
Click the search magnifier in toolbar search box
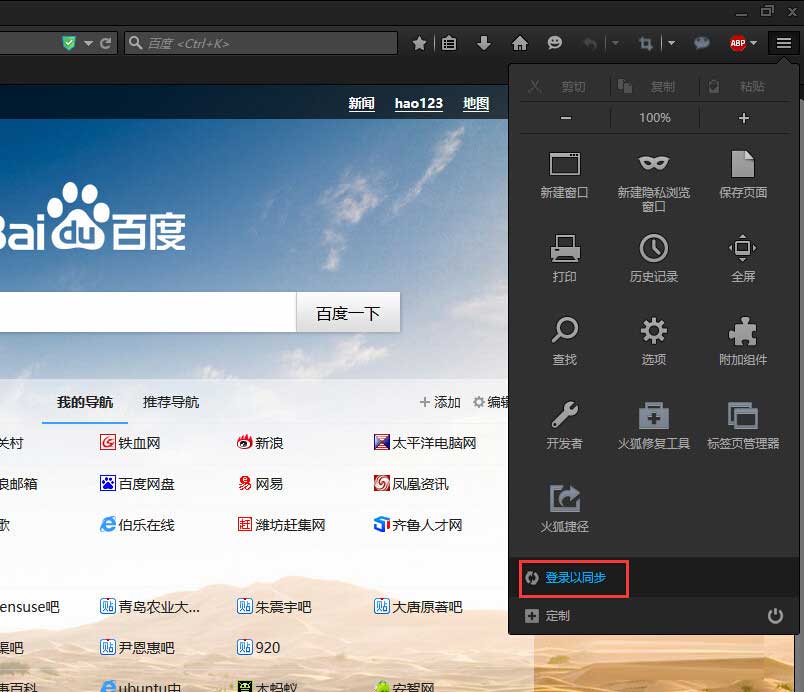[x=135, y=43]
